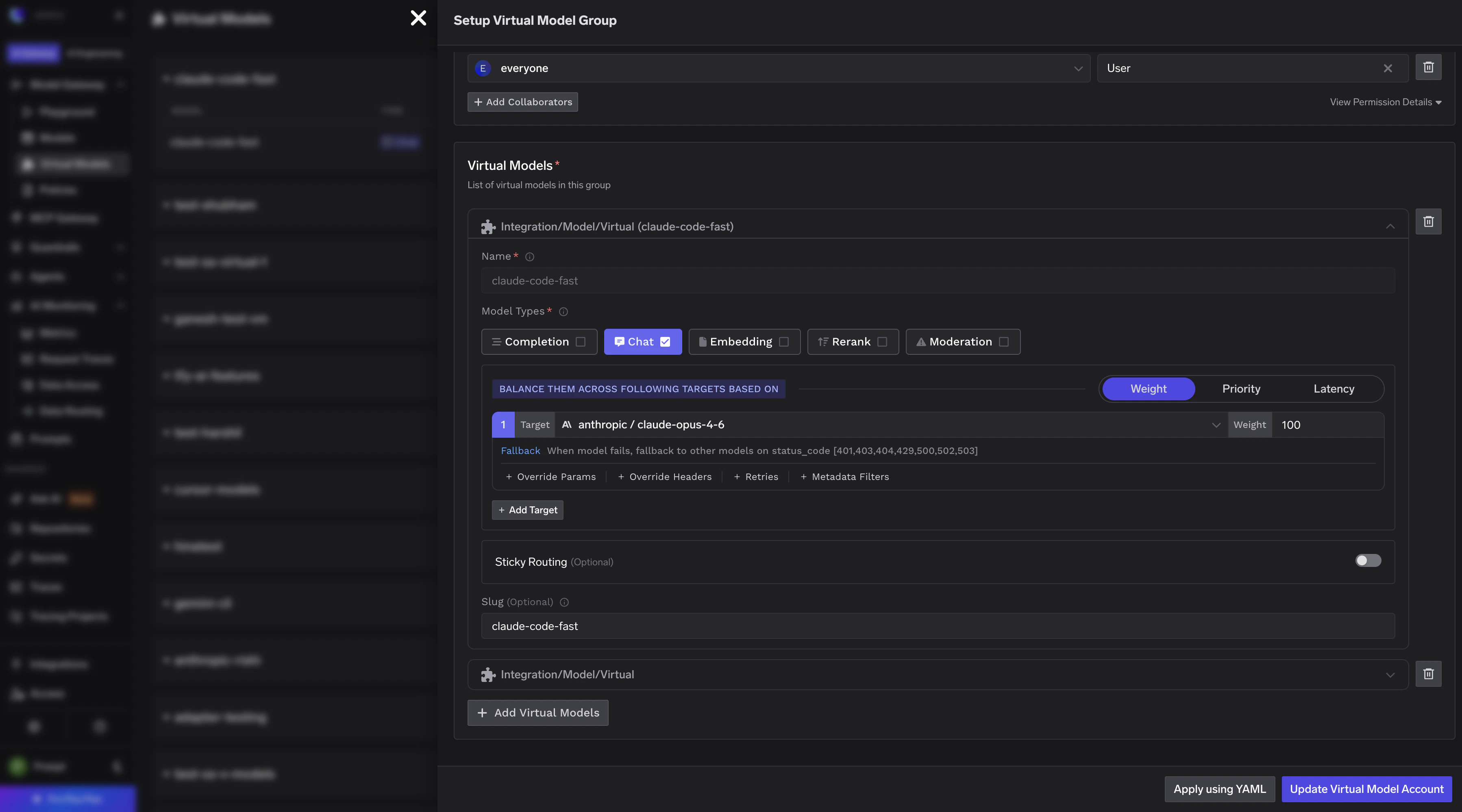Enable Sticky Routing
Viewport: 1462px width, 812px height.
click(1368, 560)
